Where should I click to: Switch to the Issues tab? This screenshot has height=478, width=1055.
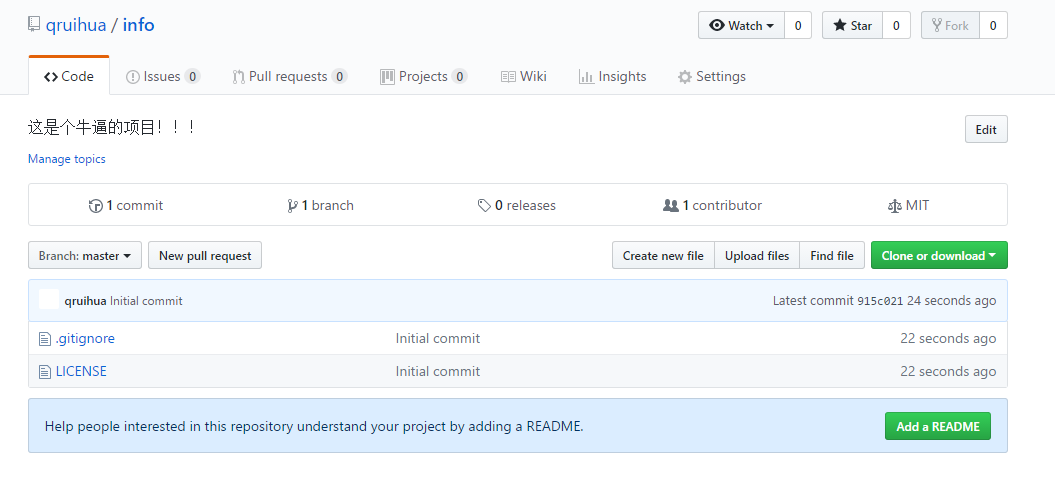pos(162,76)
